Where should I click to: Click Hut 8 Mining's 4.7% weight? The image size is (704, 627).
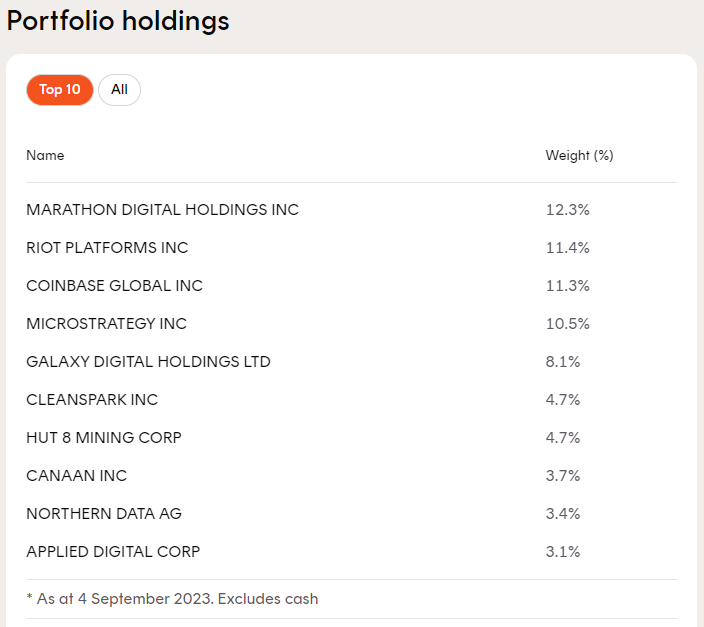click(x=563, y=437)
